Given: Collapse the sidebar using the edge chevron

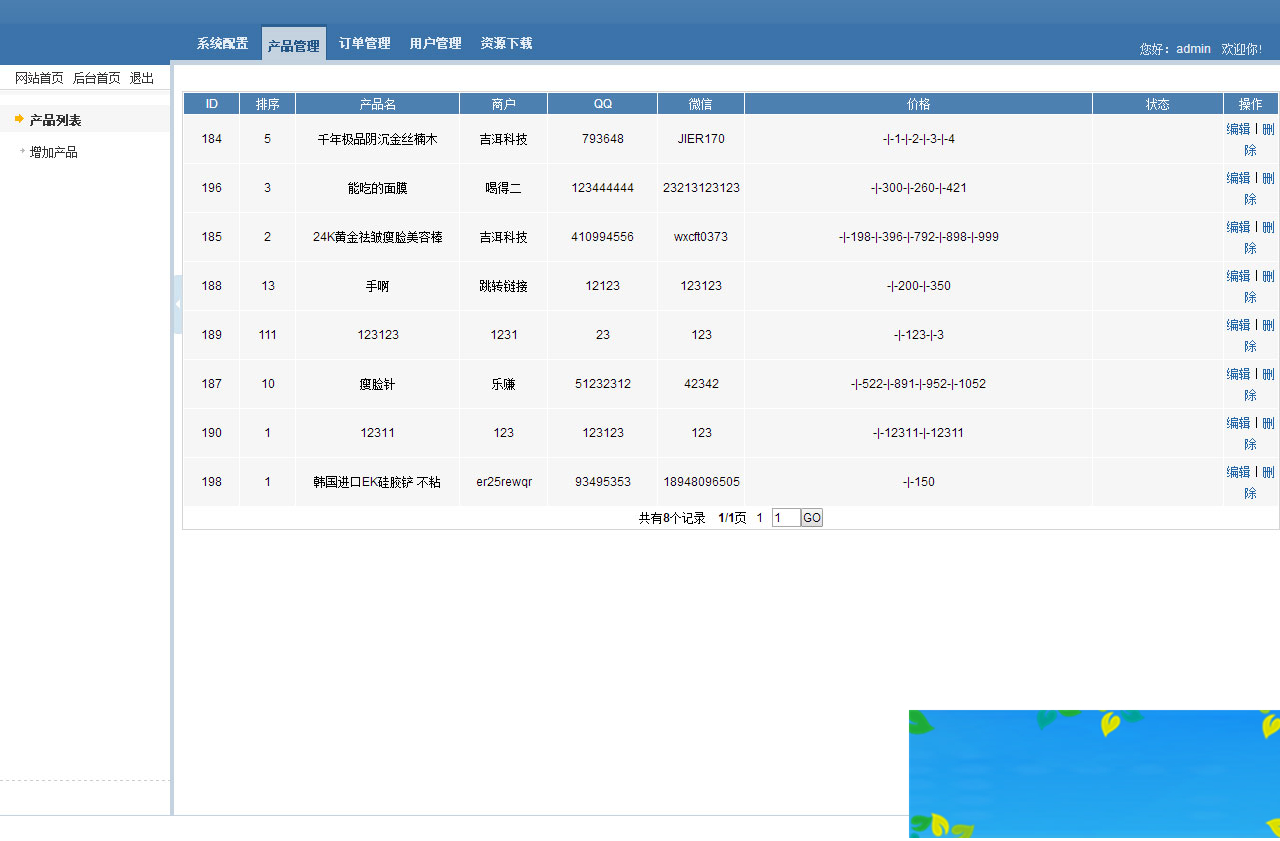Looking at the screenshot, I should 177,303.
